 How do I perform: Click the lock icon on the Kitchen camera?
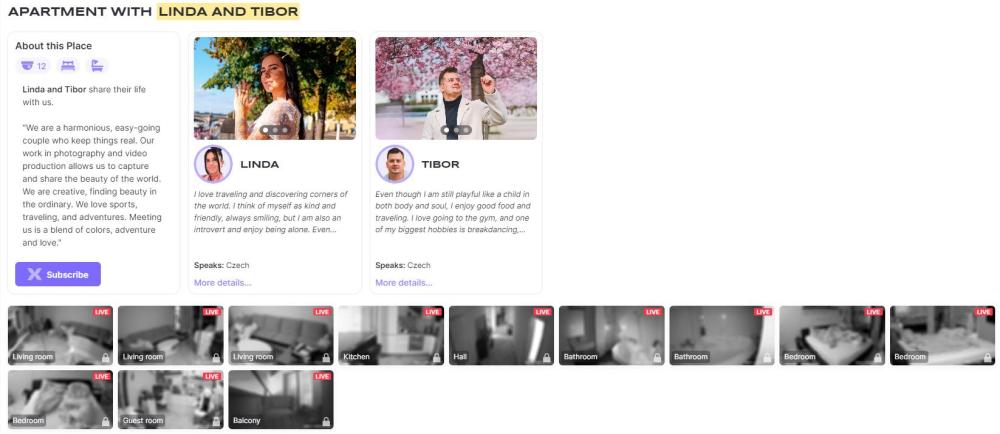(x=436, y=358)
